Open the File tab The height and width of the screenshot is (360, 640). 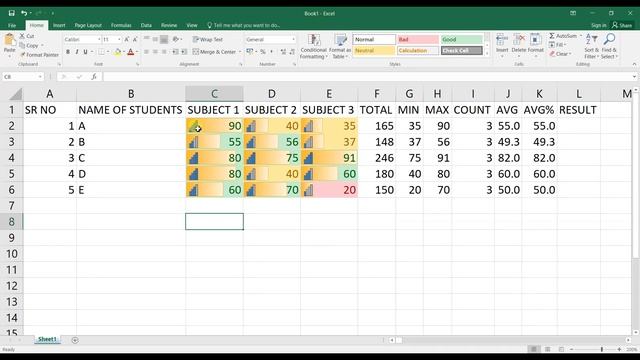pos(12,25)
